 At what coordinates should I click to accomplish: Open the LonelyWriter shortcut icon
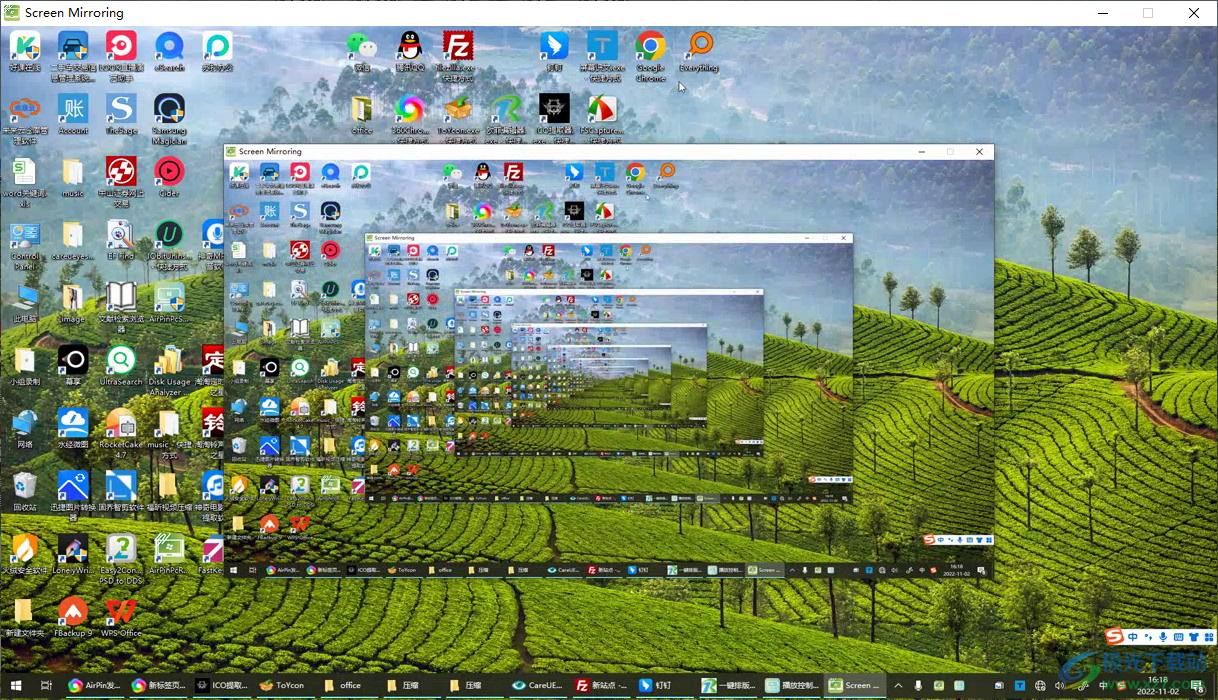coord(73,549)
